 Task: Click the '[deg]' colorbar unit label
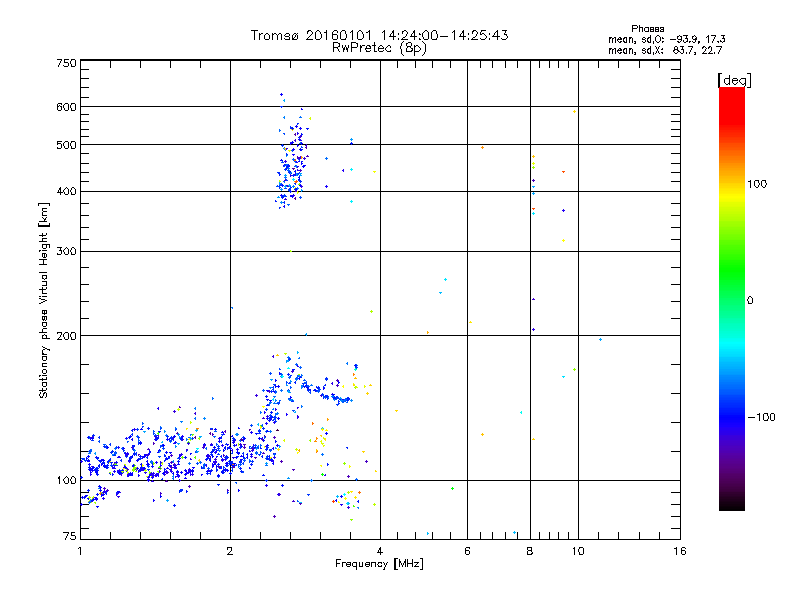coord(734,80)
